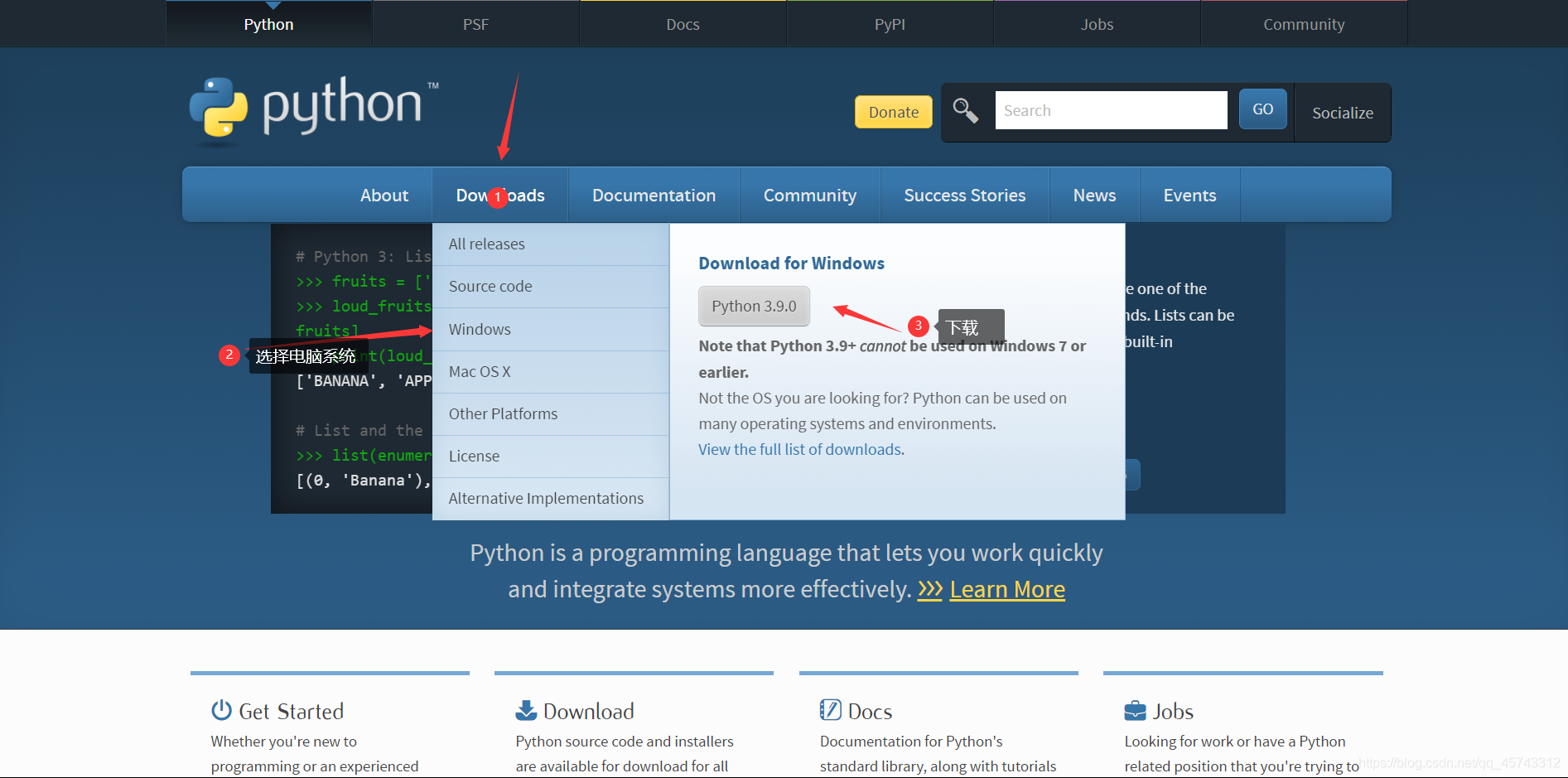The height and width of the screenshot is (778, 1568).
Task: Switch to the Docs top tab
Action: [x=683, y=24]
